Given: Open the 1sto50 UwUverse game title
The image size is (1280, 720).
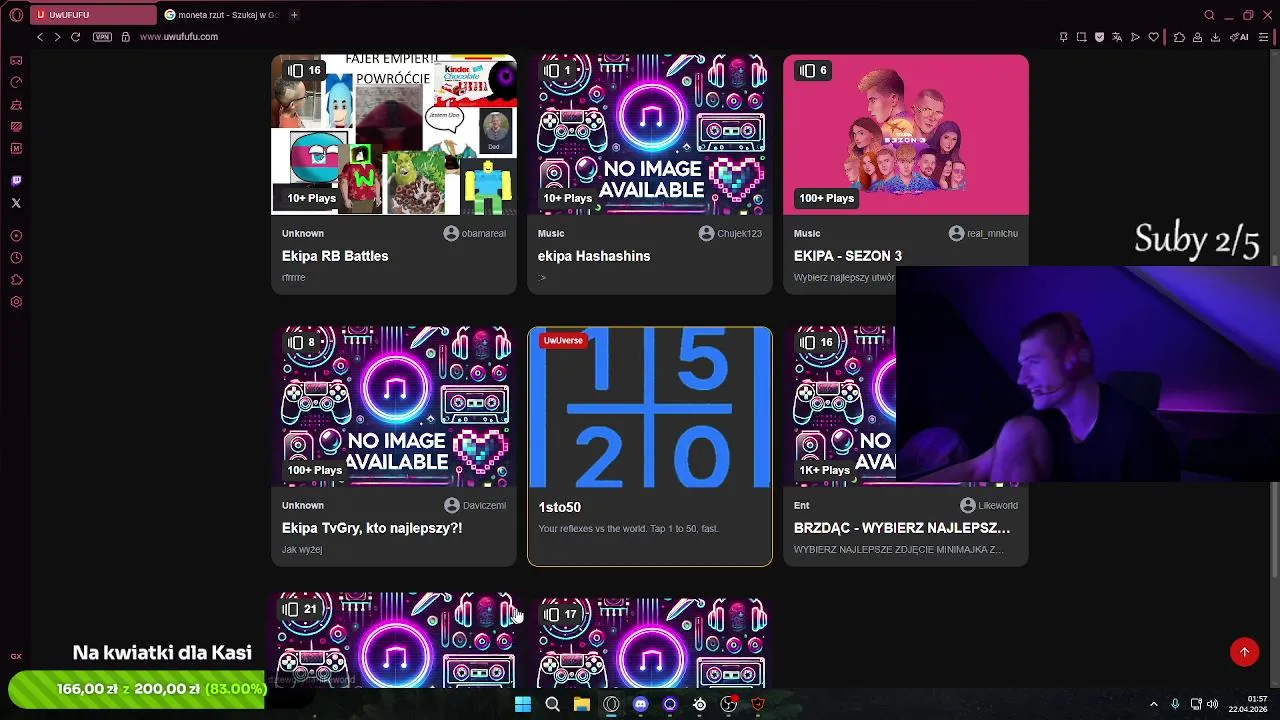Looking at the screenshot, I should click(x=559, y=507).
